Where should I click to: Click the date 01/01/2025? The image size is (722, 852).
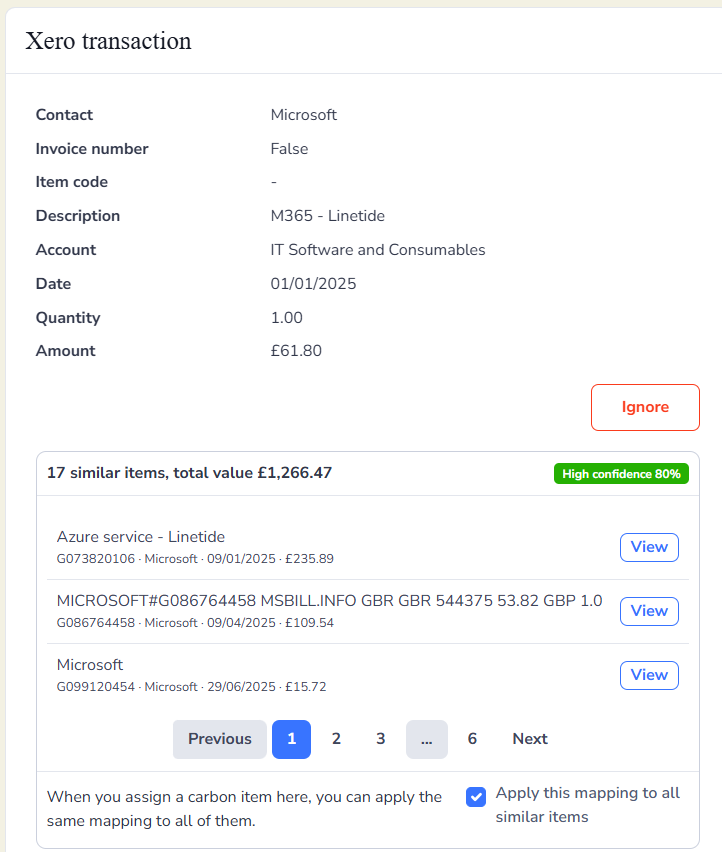pyautogui.click(x=313, y=284)
